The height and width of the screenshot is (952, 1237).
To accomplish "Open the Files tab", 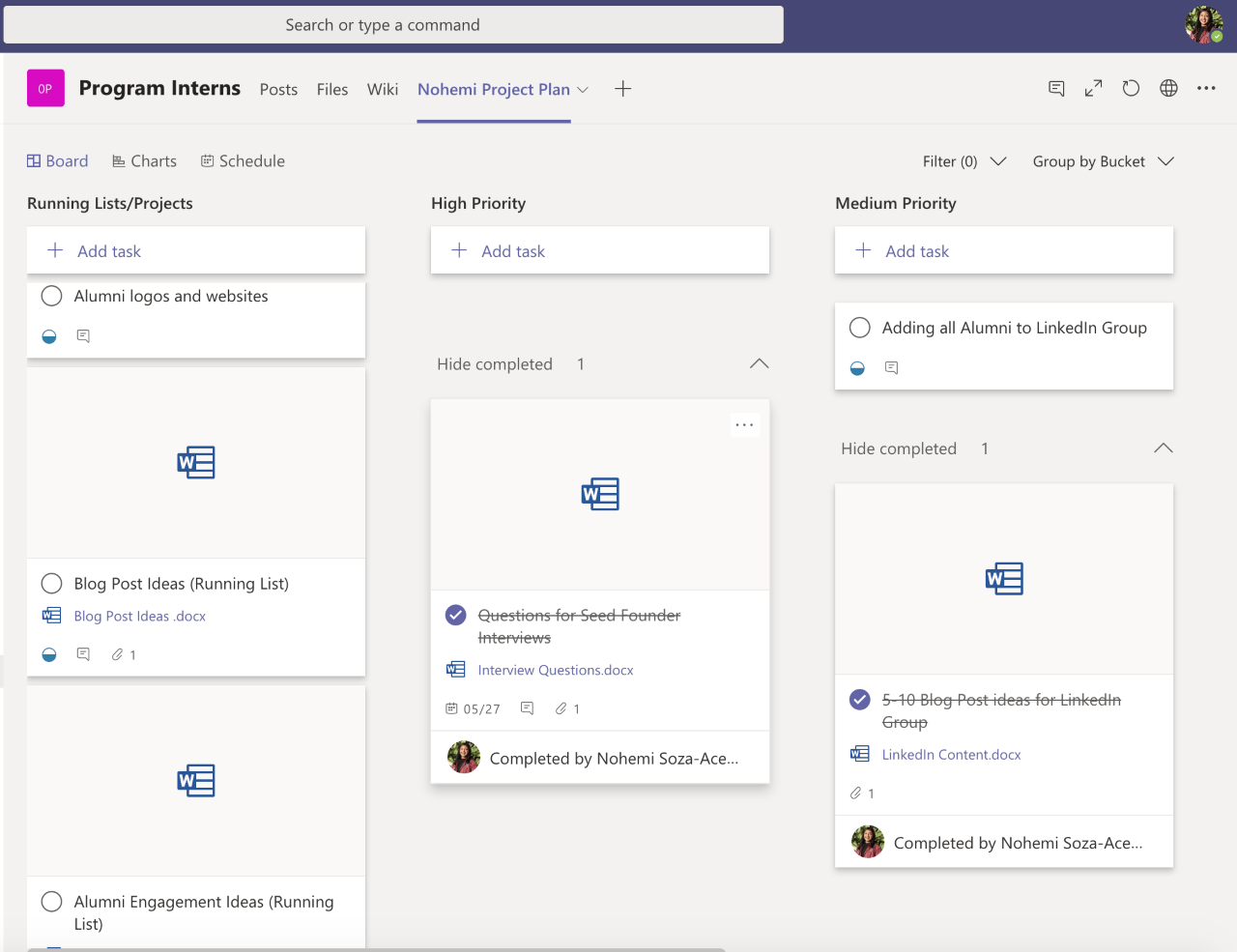I will click(331, 89).
